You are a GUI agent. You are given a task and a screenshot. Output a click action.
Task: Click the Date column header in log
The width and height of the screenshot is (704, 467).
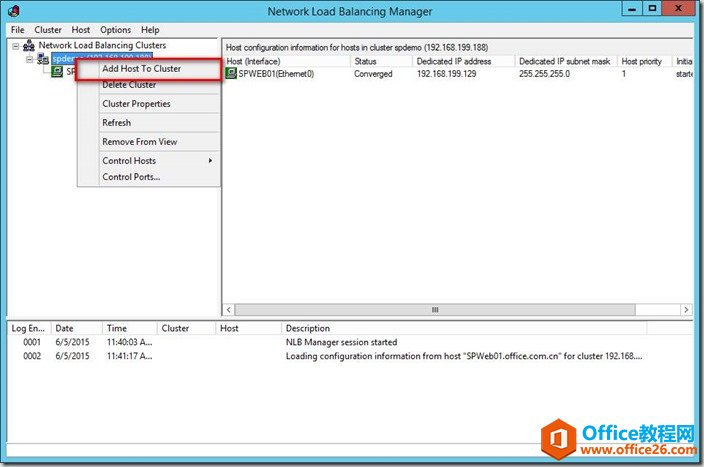(77, 328)
